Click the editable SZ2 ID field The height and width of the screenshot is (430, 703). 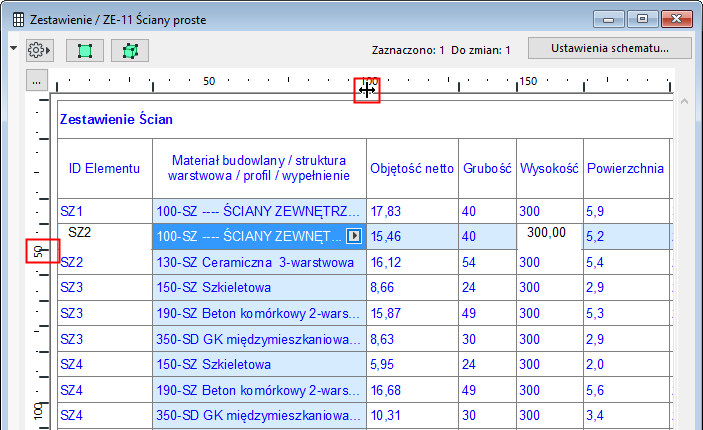[105, 233]
